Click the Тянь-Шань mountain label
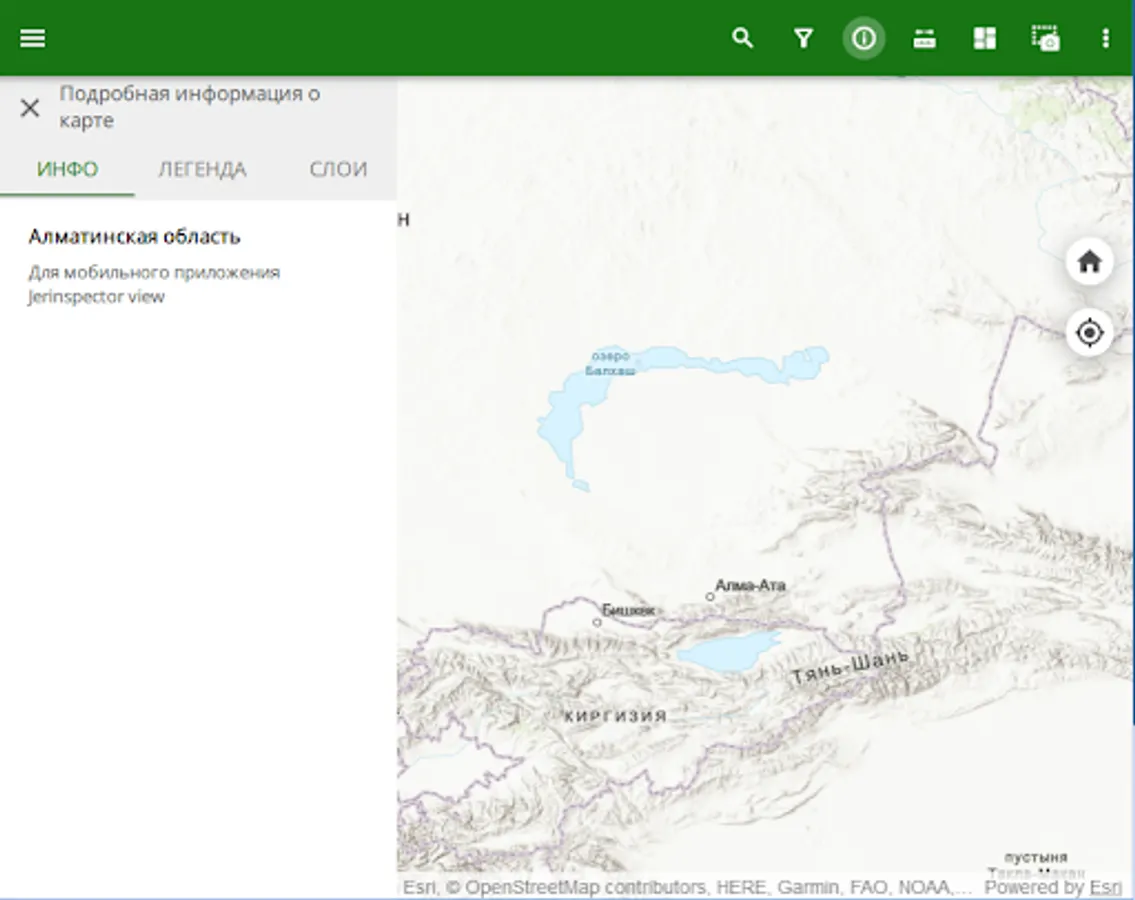1135x900 pixels. (850, 668)
